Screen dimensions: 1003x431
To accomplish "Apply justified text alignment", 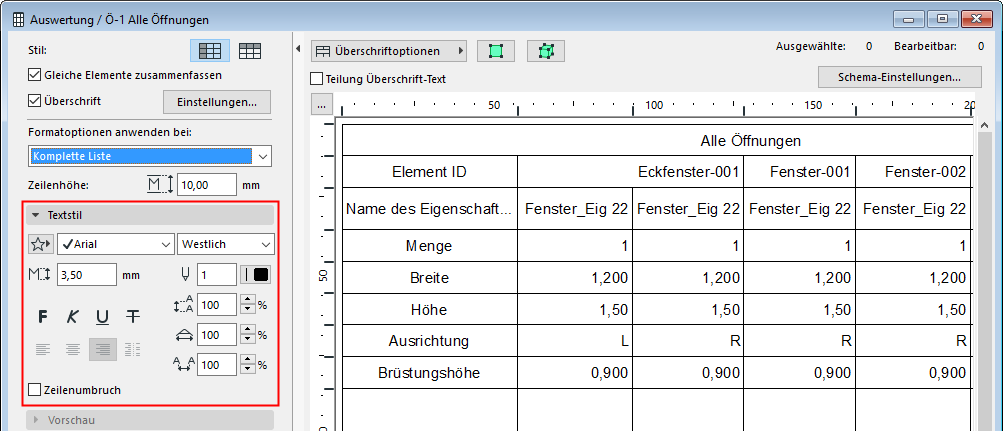I will (132, 350).
